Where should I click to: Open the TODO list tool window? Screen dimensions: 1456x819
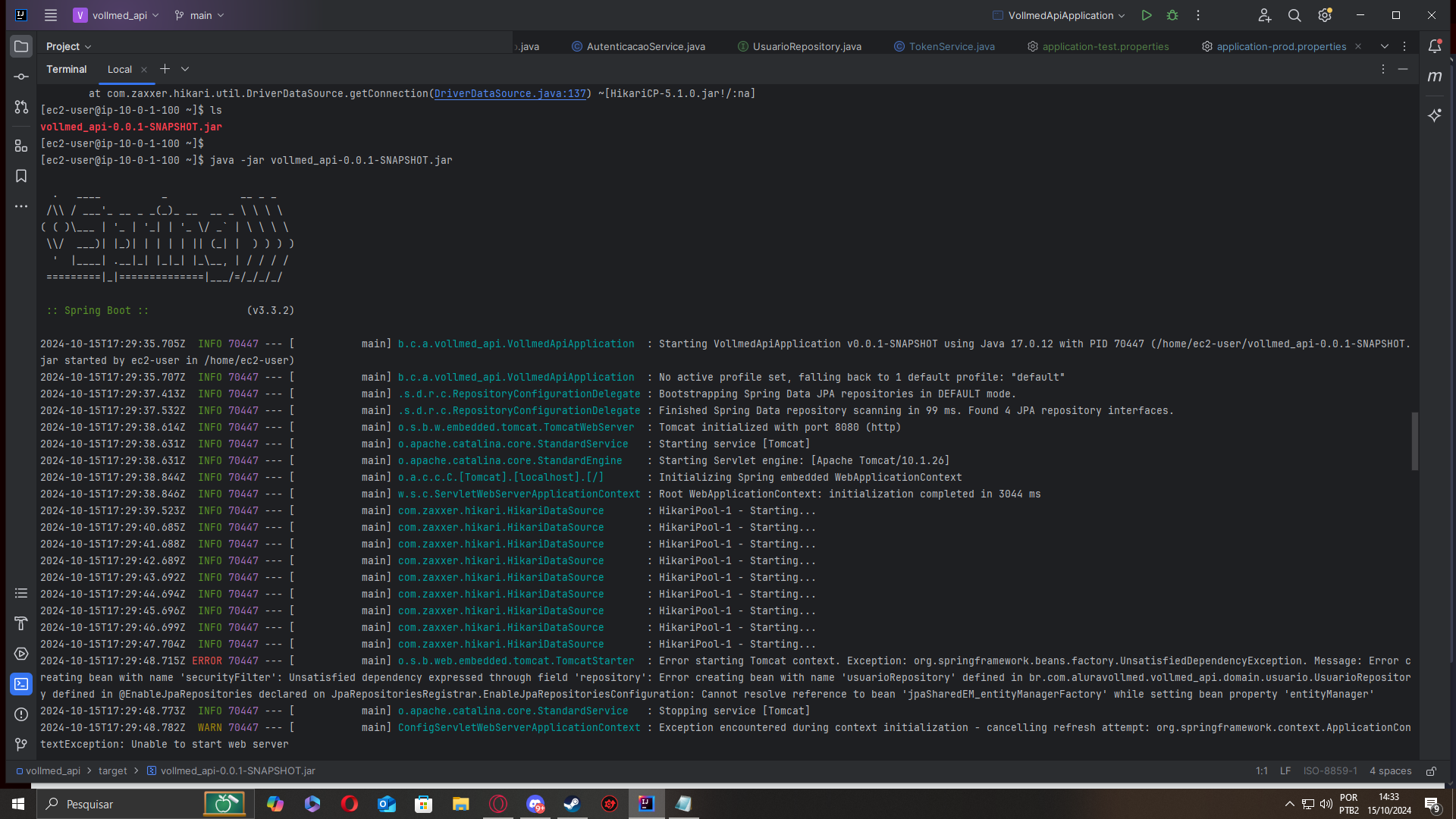coord(21,593)
